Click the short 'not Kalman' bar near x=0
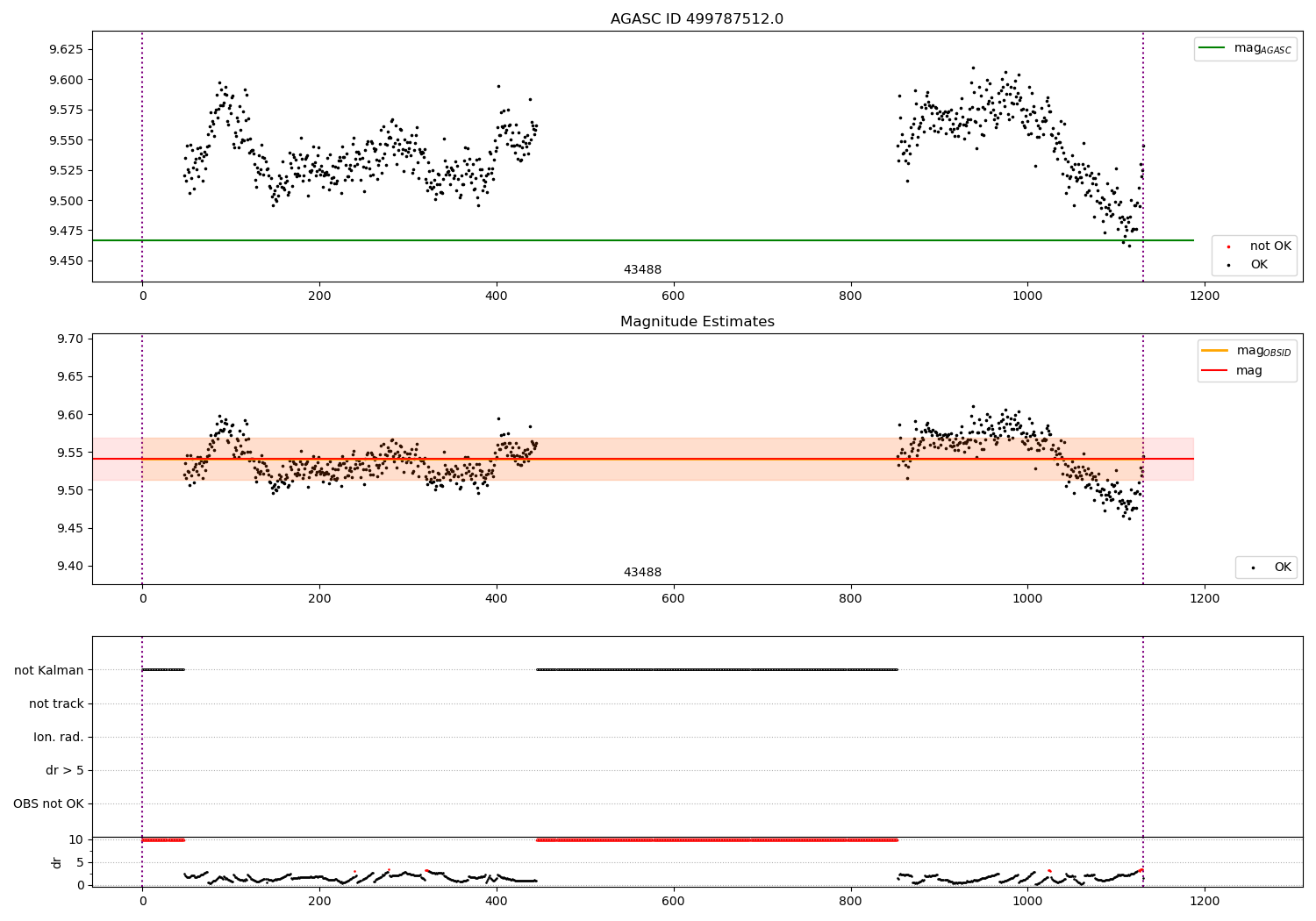 [x=163, y=669]
